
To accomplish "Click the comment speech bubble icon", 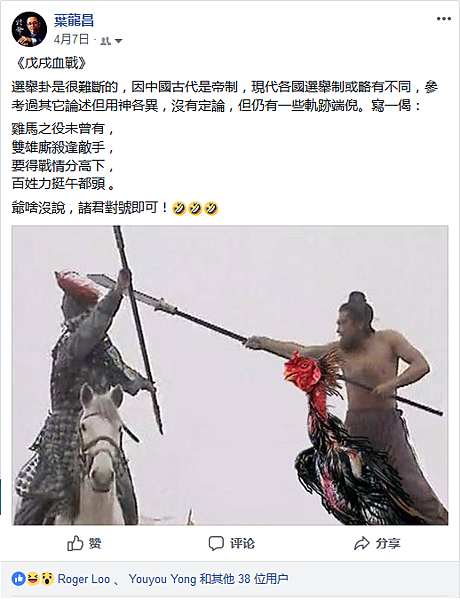I will (x=216, y=543).
